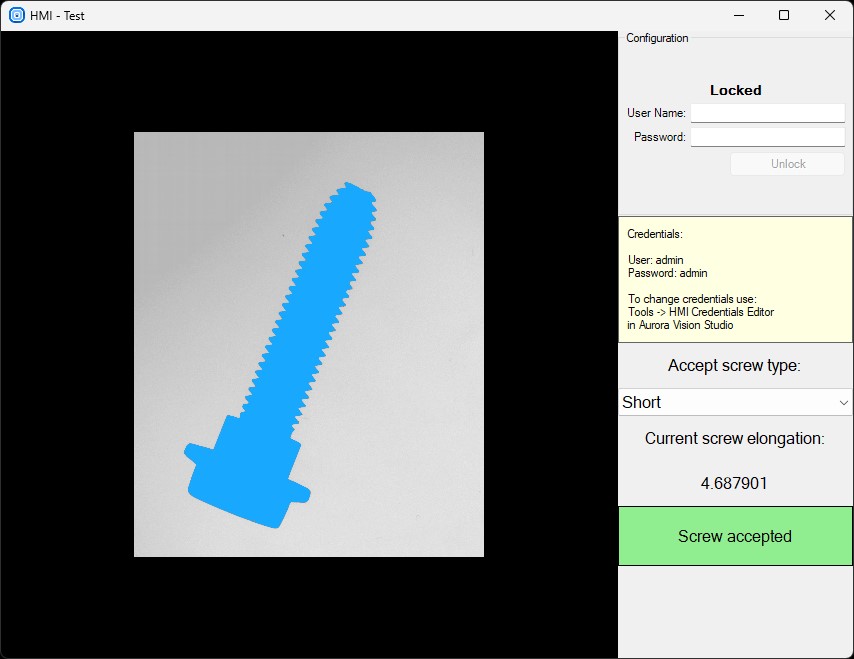
Task: Minimize the HMI - Test window
Action: click(x=738, y=15)
